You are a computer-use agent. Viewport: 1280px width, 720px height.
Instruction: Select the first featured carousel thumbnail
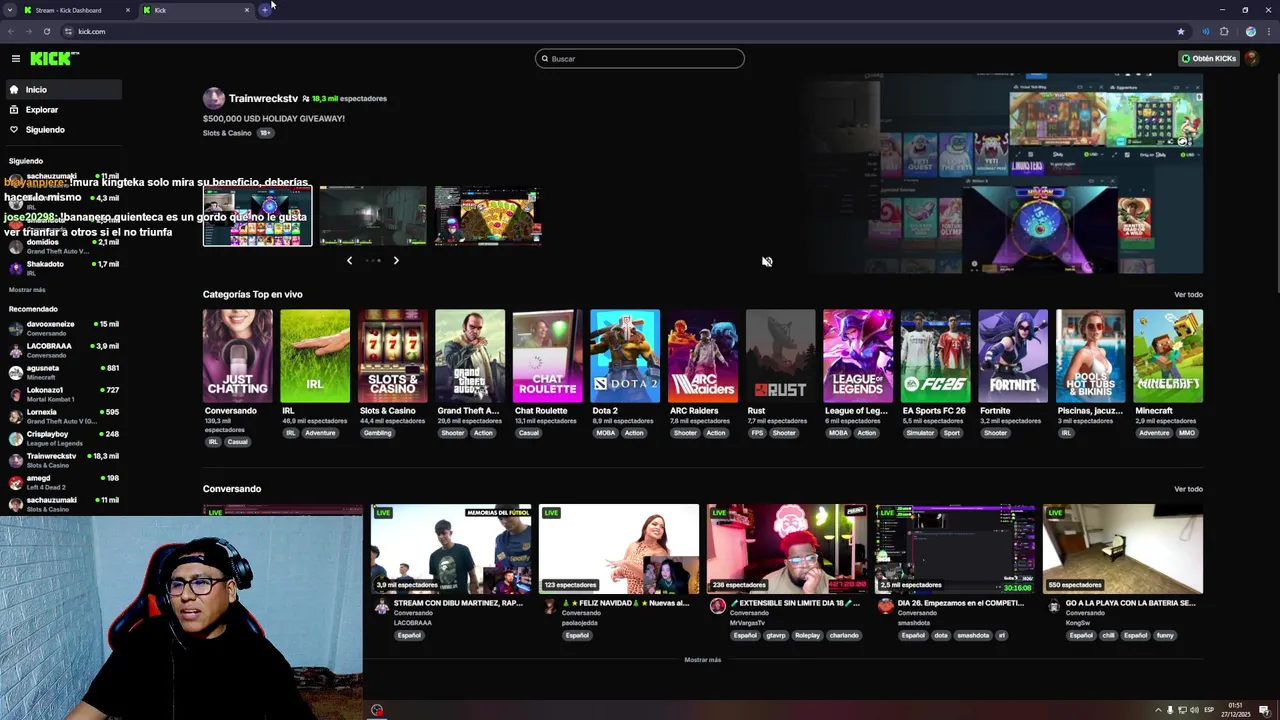click(258, 215)
